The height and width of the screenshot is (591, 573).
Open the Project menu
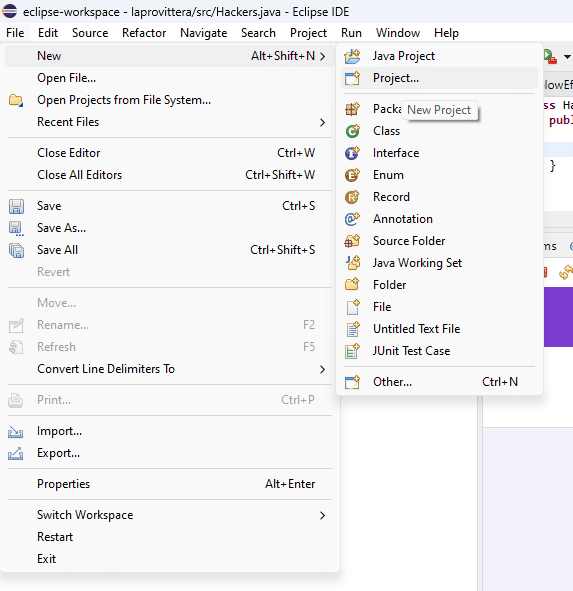(308, 33)
